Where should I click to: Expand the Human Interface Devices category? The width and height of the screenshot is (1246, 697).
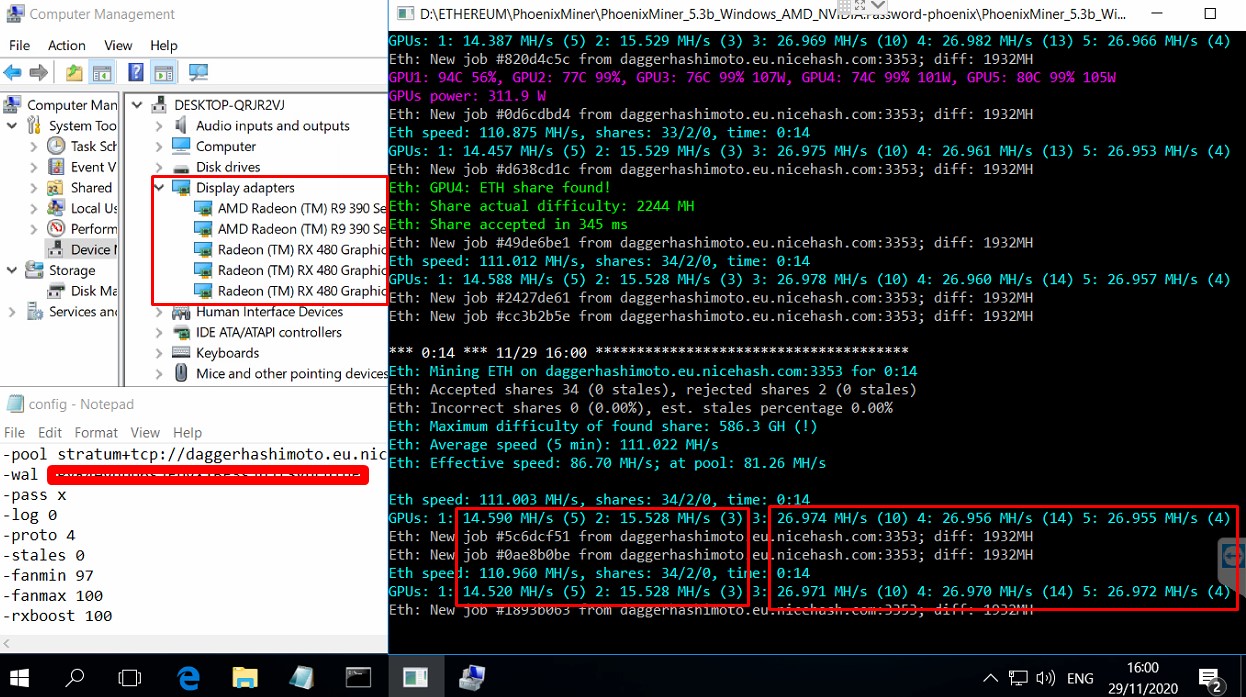click(x=160, y=312)
